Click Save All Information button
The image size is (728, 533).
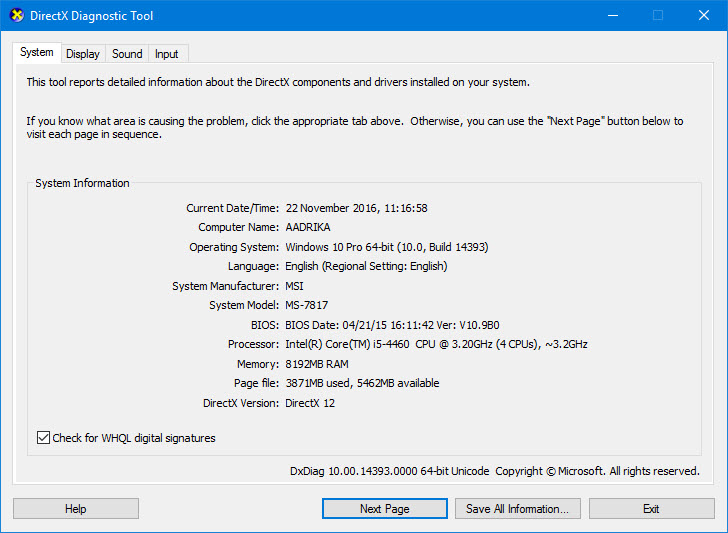point(518,508)
